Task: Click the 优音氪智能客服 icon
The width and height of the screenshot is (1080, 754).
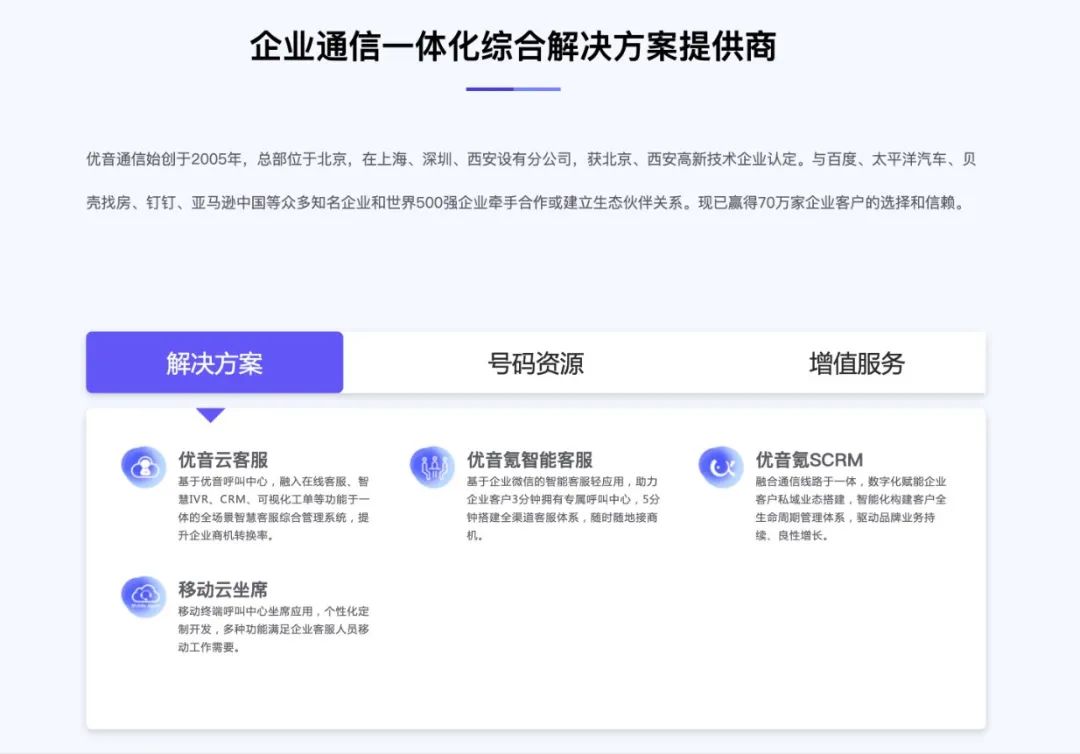Action: tap(432, 468)
